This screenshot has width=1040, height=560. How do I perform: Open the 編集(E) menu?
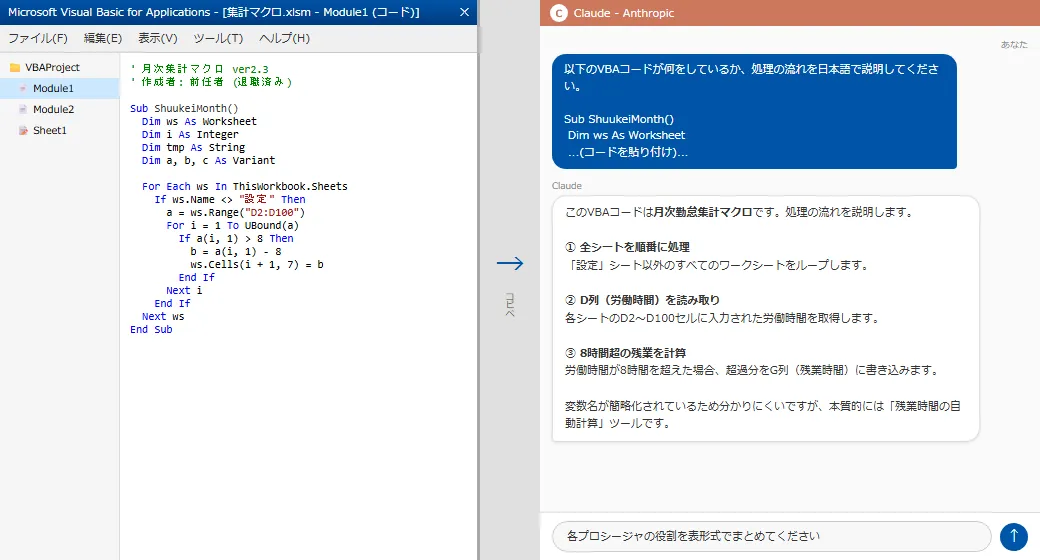pos(103,38)
